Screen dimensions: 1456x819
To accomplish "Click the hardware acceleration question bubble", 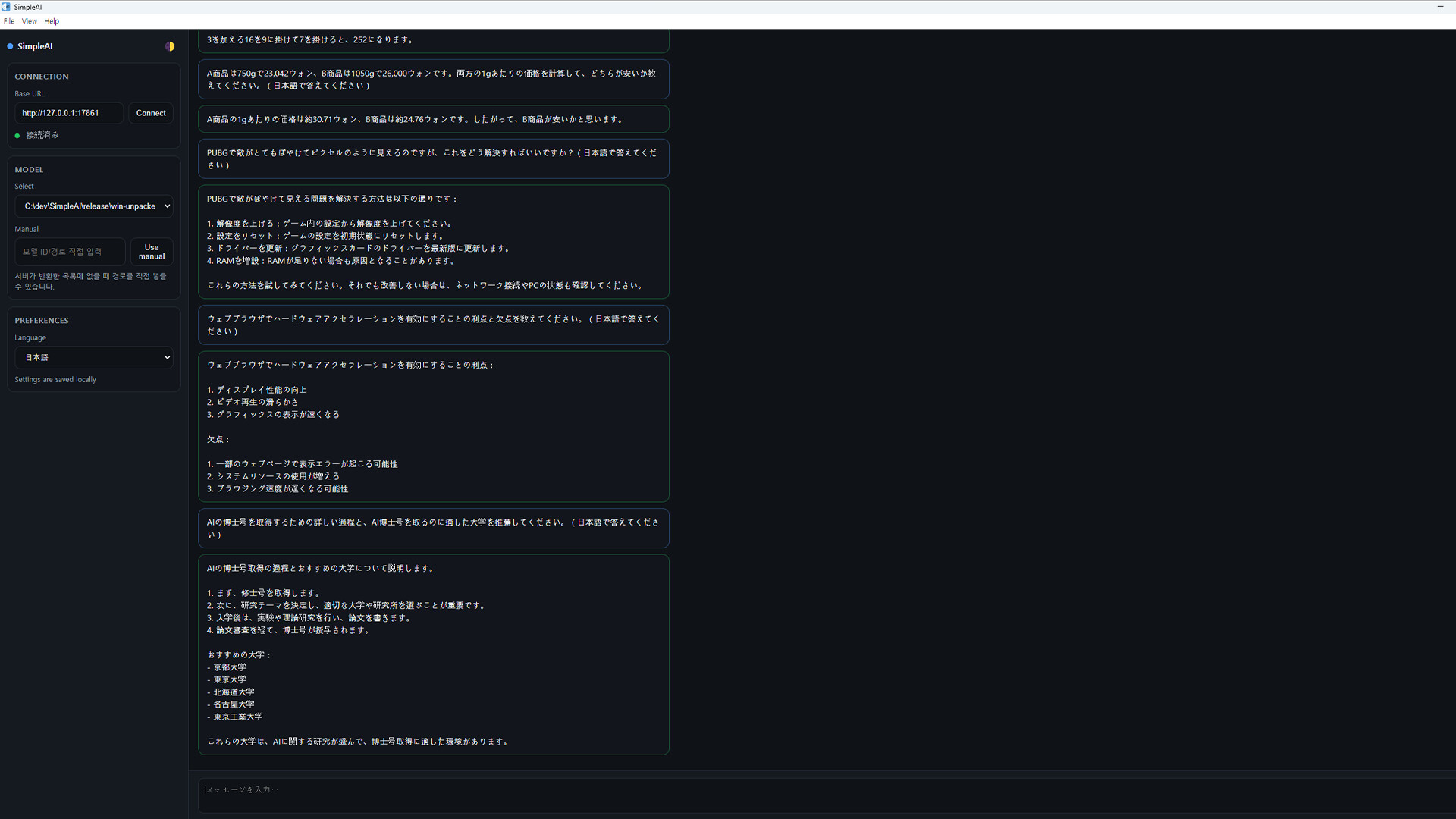I will click(x=433, y=325).
